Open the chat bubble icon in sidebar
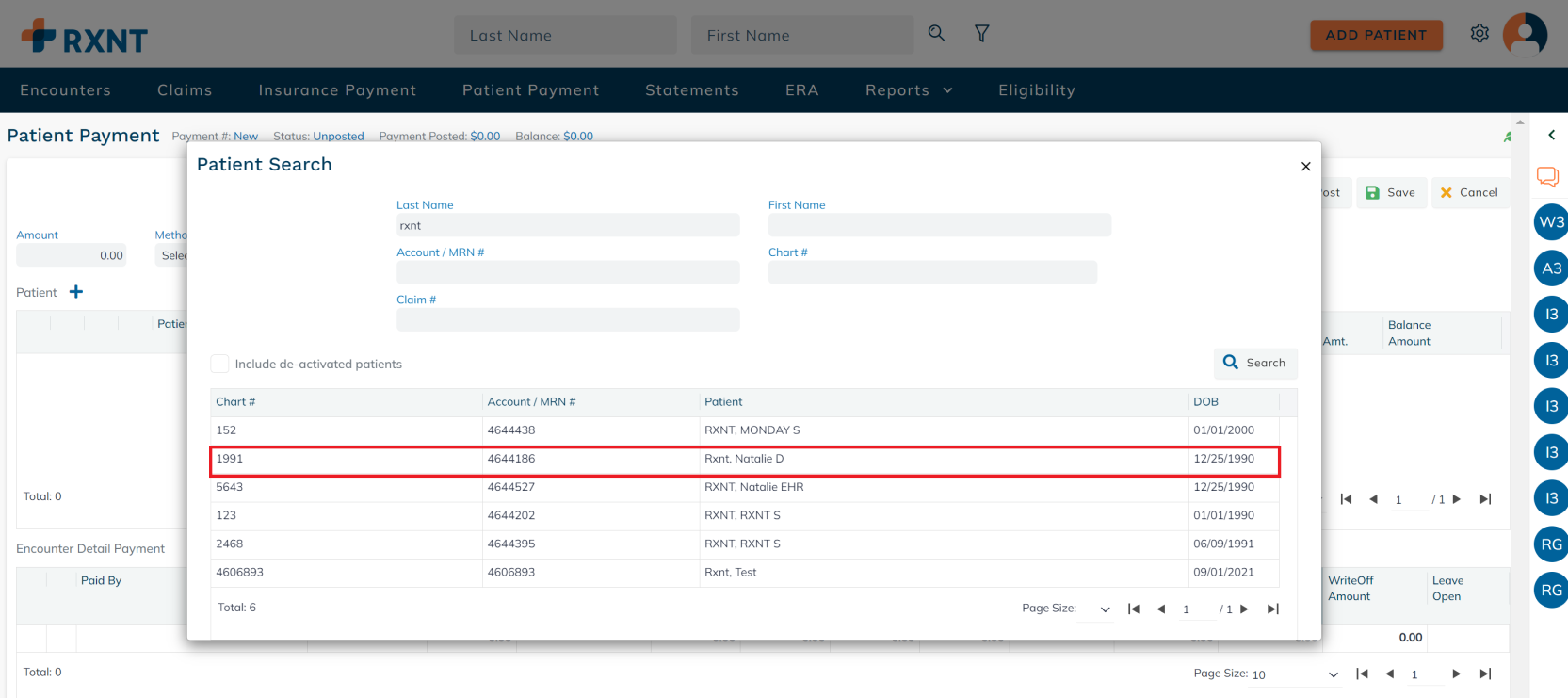Viewport: 1568px width, 698px height. click(x=1547, y=177)
